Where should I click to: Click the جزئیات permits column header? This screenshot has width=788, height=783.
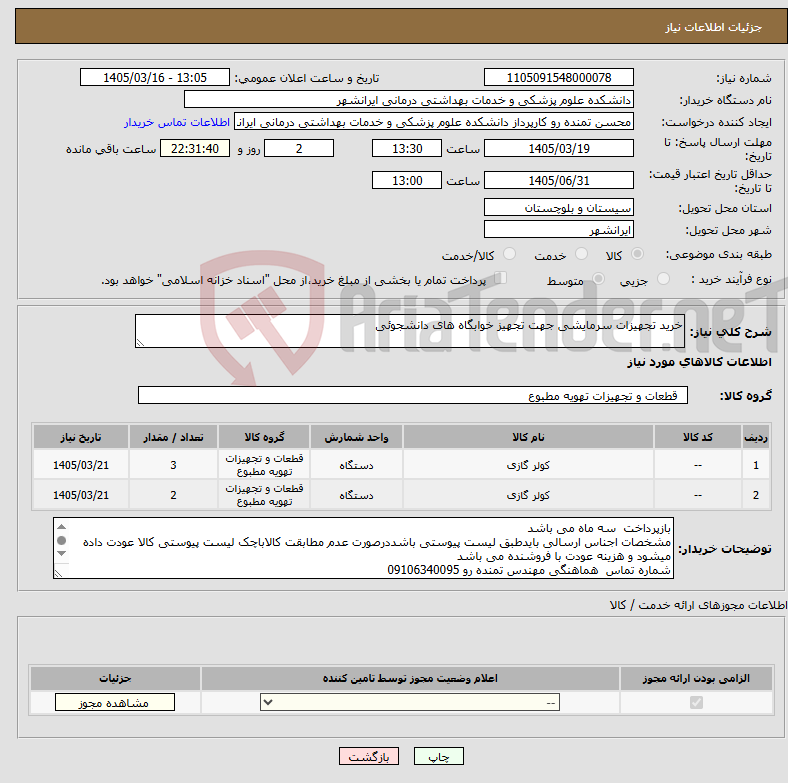tap(115, 678)
